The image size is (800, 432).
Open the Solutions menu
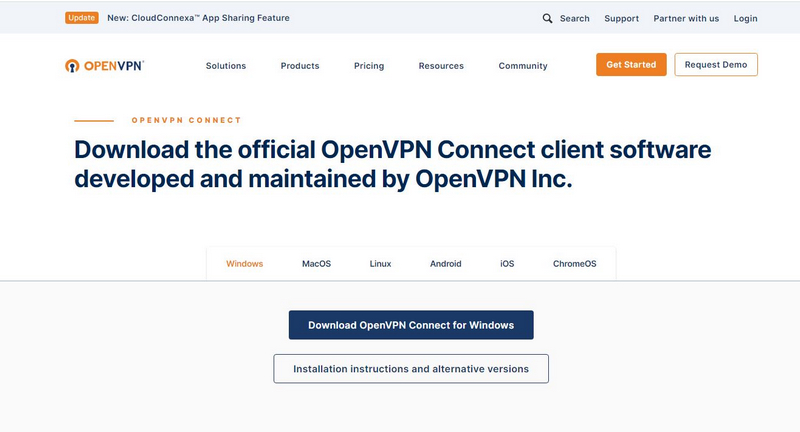coord(226,66)
